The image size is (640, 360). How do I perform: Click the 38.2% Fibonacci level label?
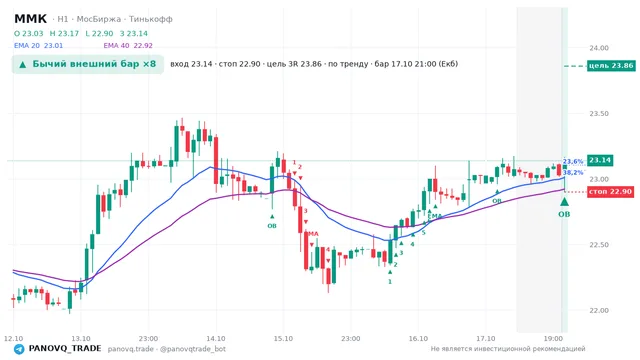tap(573, 173)
